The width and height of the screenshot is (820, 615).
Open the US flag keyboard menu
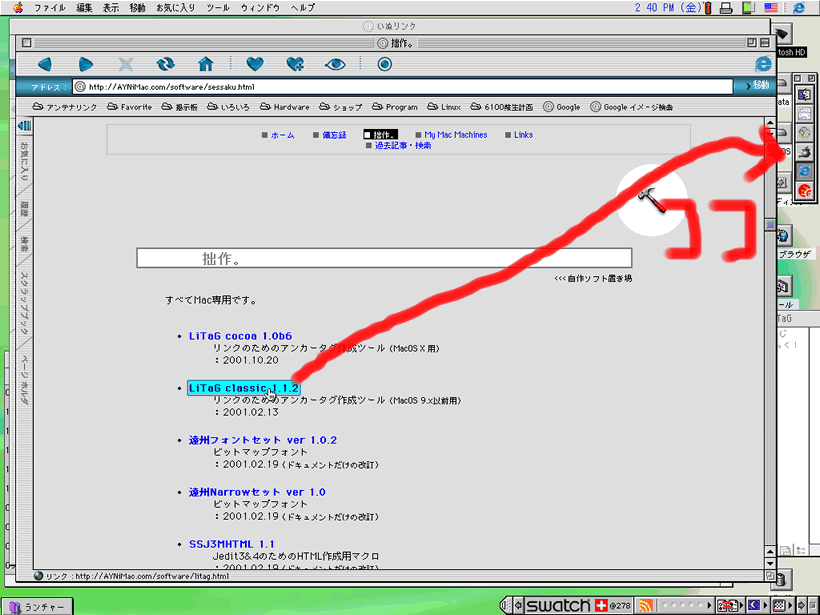pyautogui.click(x=771, y=7)
